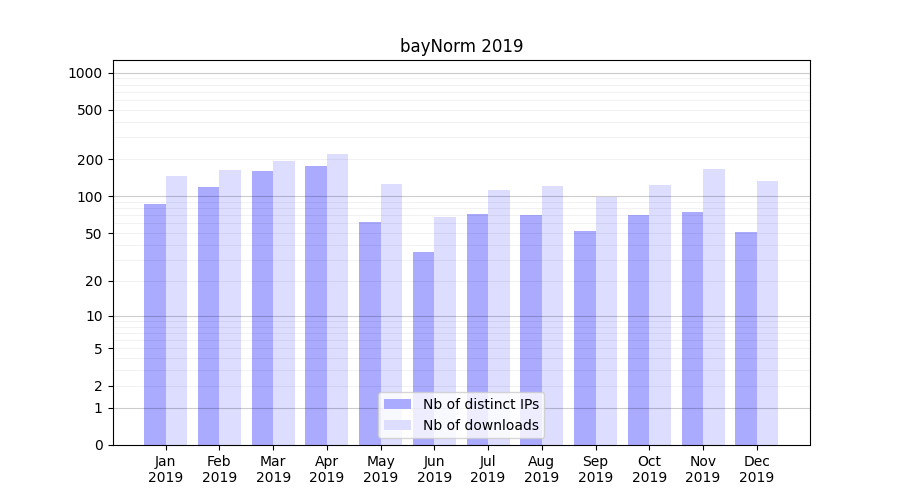Click the 'Nb of distinct IPs' legend swatch

[x=397, y=404]
